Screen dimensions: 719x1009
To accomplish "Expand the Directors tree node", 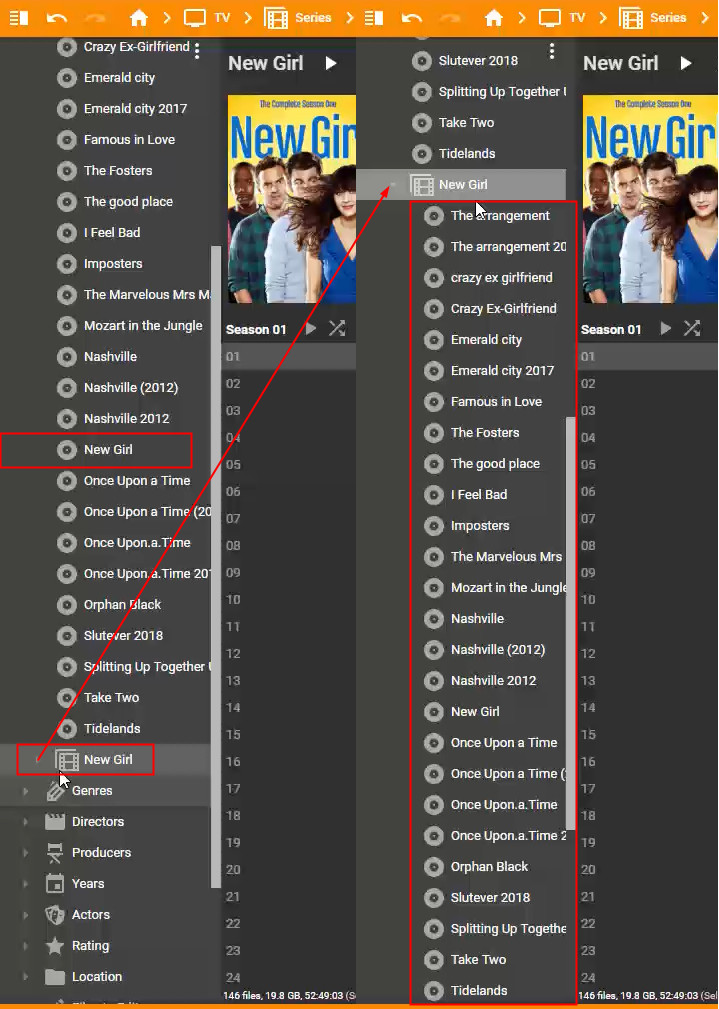I will (x=26, y=822).
